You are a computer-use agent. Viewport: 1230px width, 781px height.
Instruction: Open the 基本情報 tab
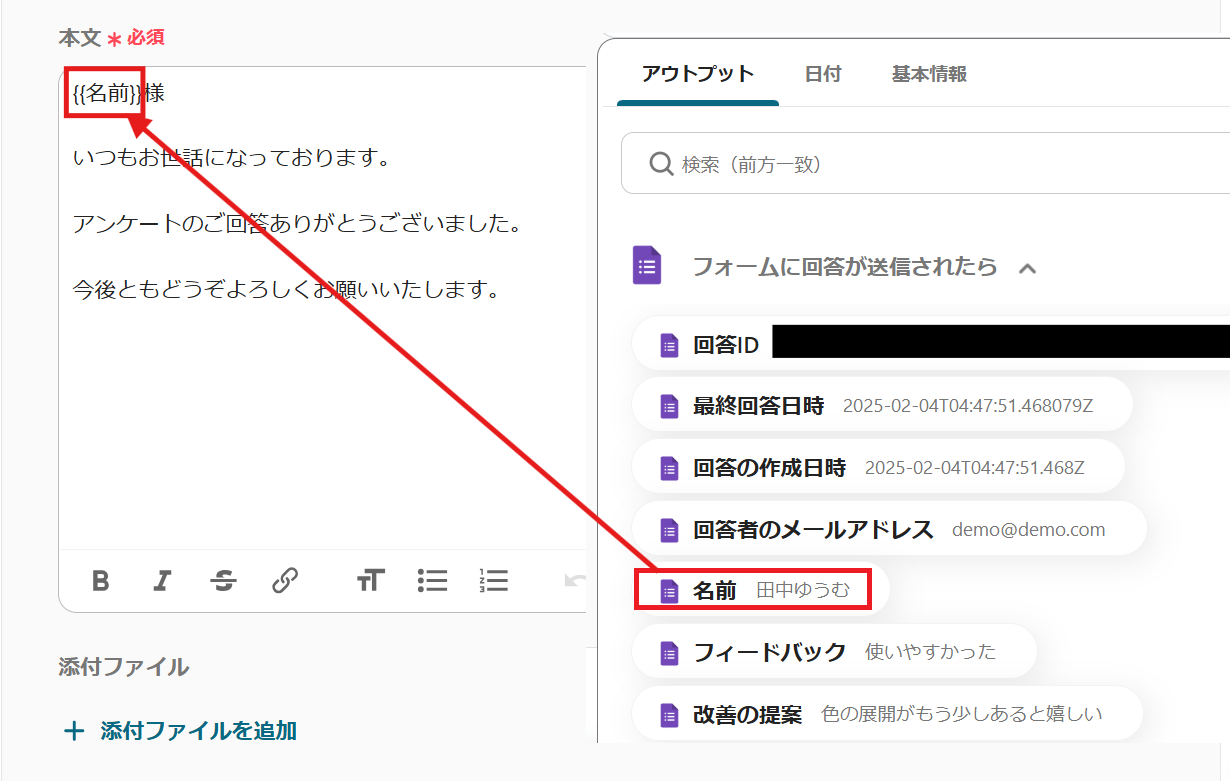click(x=928, y=74)
